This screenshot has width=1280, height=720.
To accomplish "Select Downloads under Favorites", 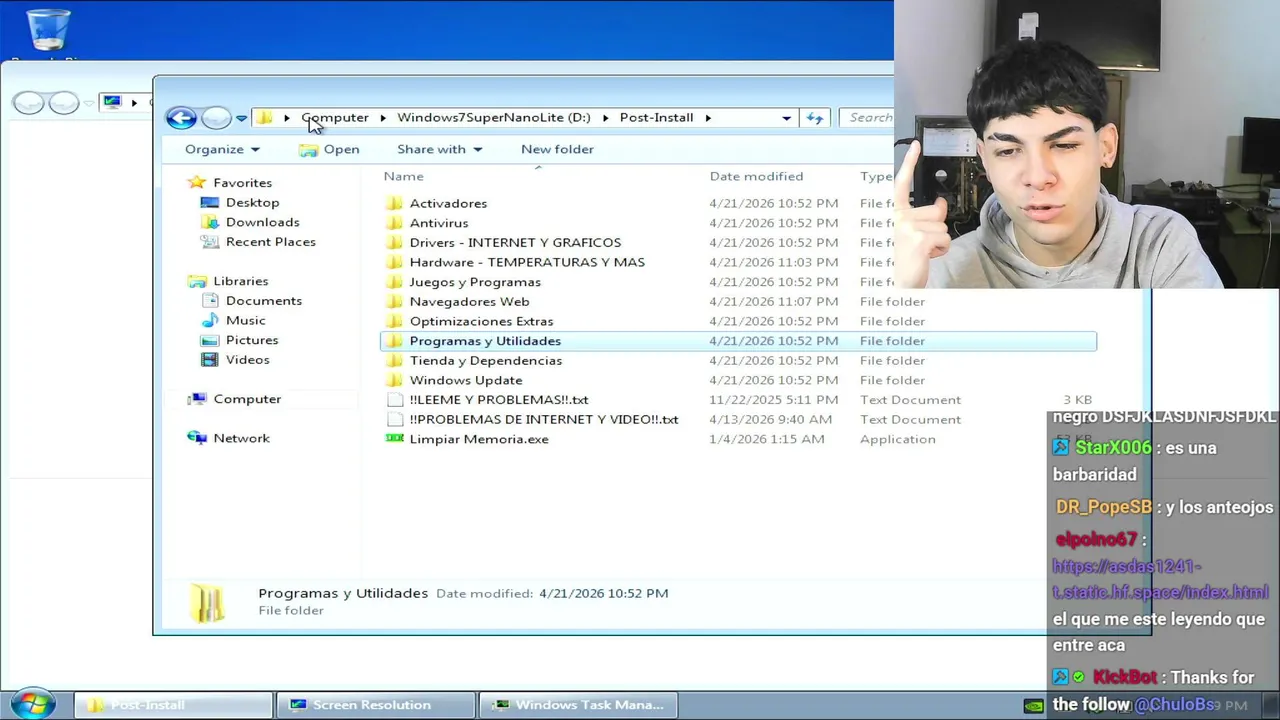I will click(262, 222).
